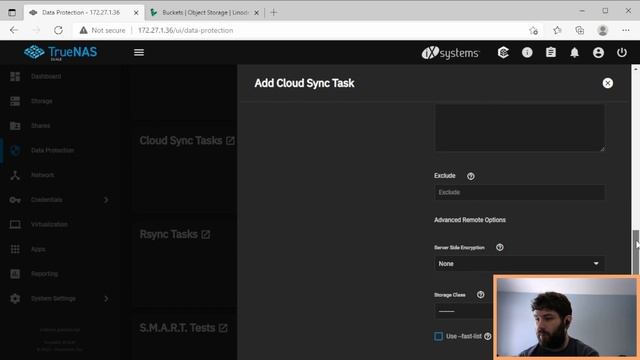Open the browser collections icon
Image resolution: width=640 pixels, height=360 pixels.
tap(580, 30)
